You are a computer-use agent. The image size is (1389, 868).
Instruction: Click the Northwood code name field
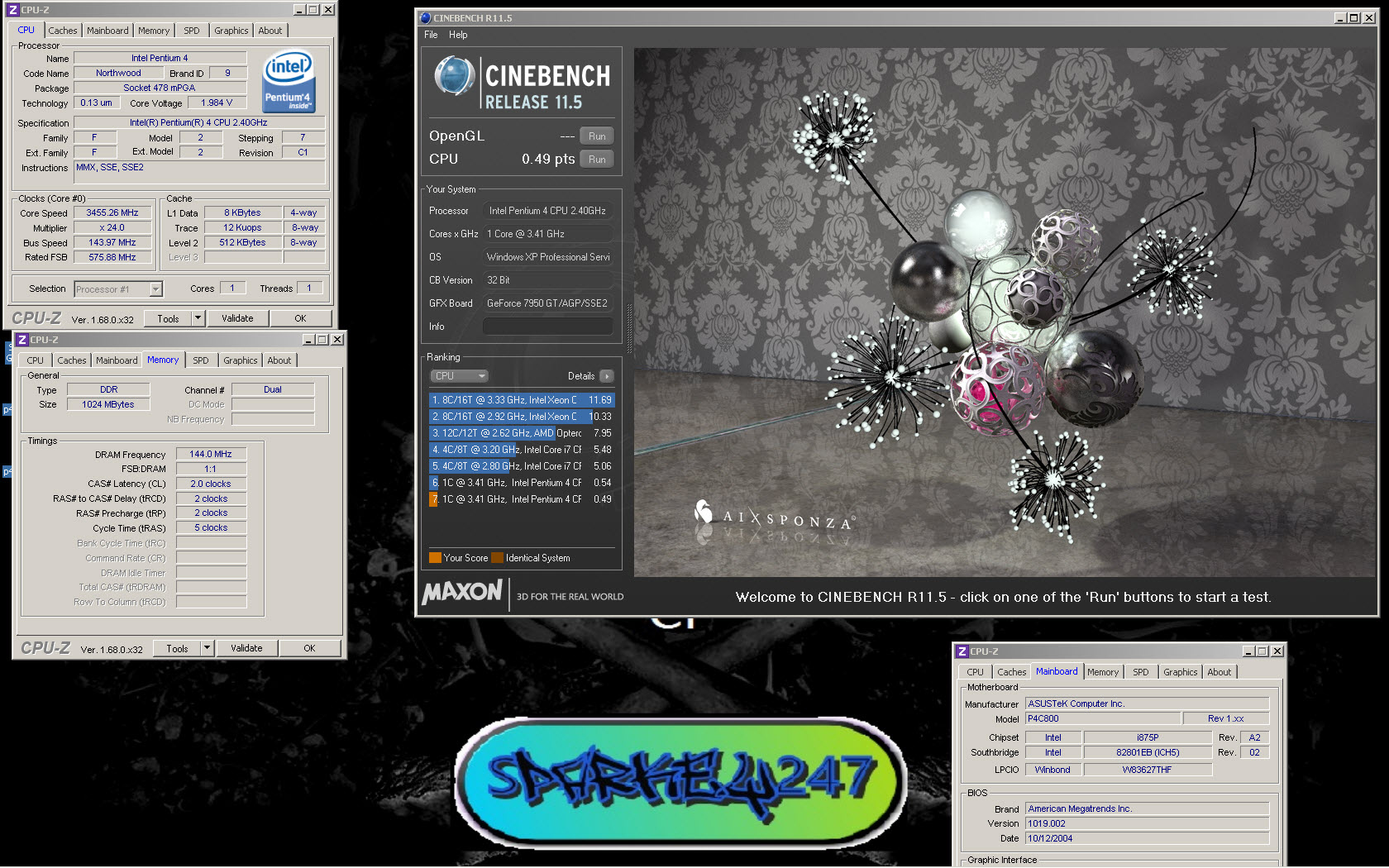[x=118, y=73]
